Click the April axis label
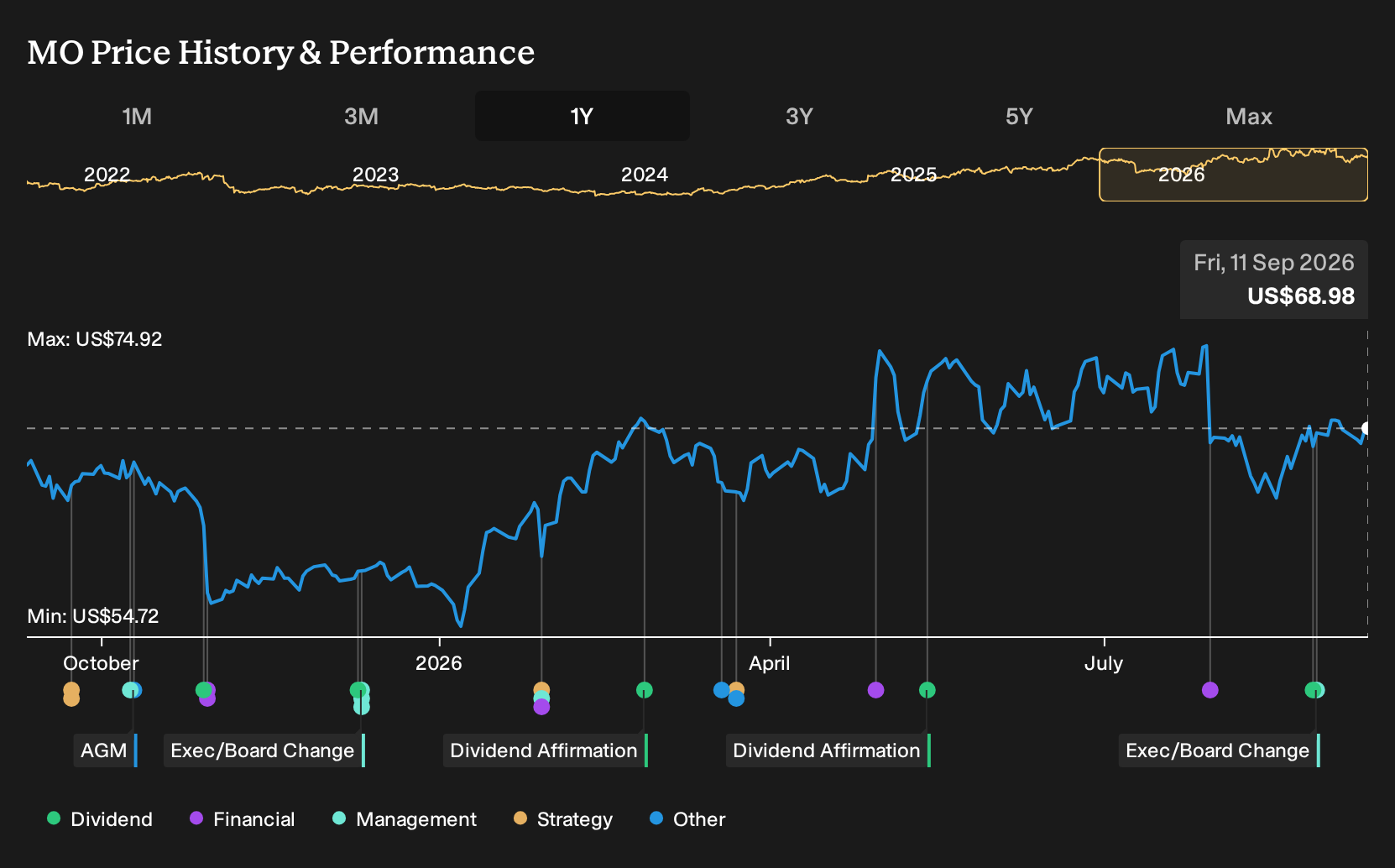Screen dimensions: 1395x868 770,663
